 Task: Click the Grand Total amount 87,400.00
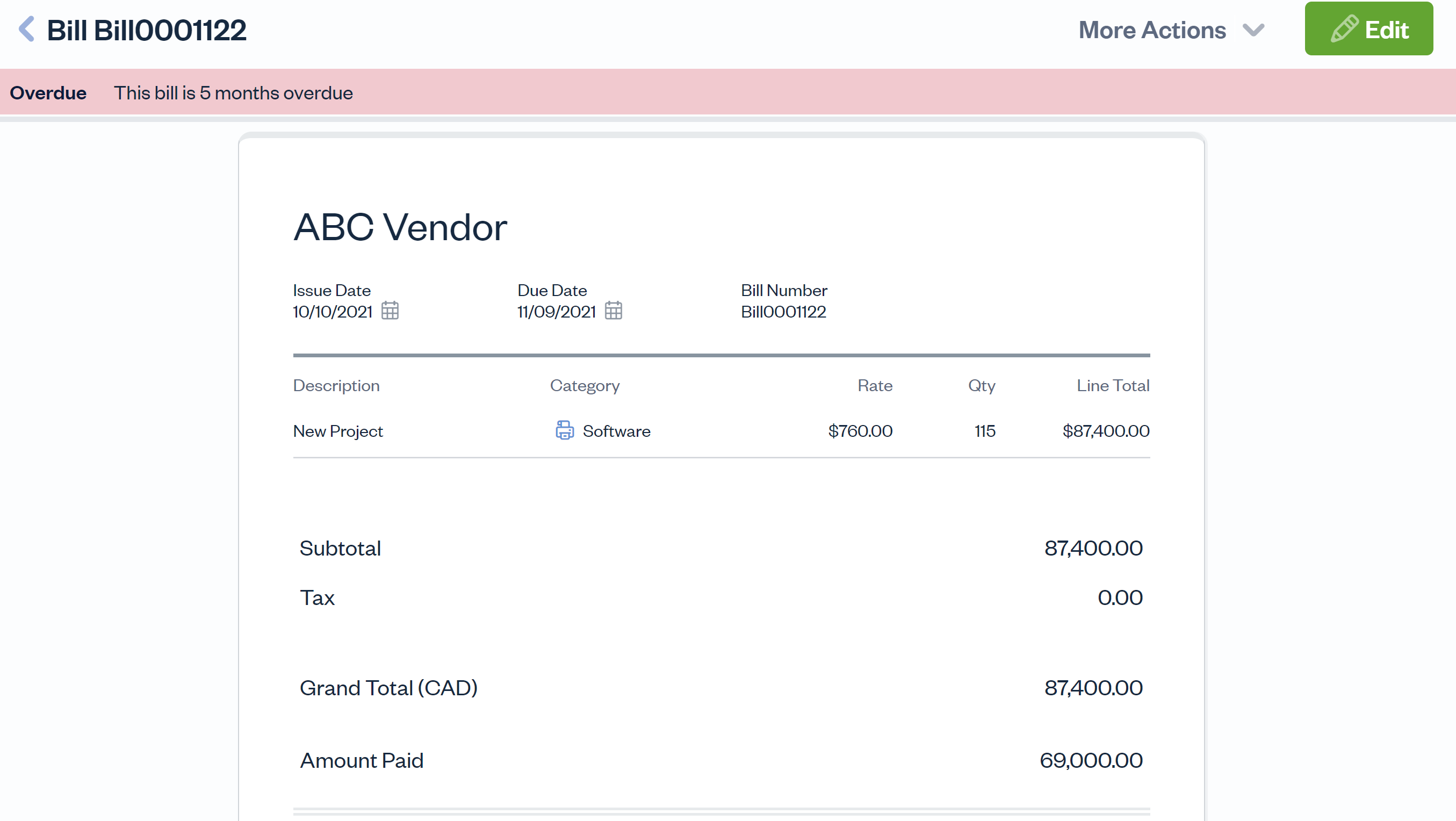point(1093,688)
